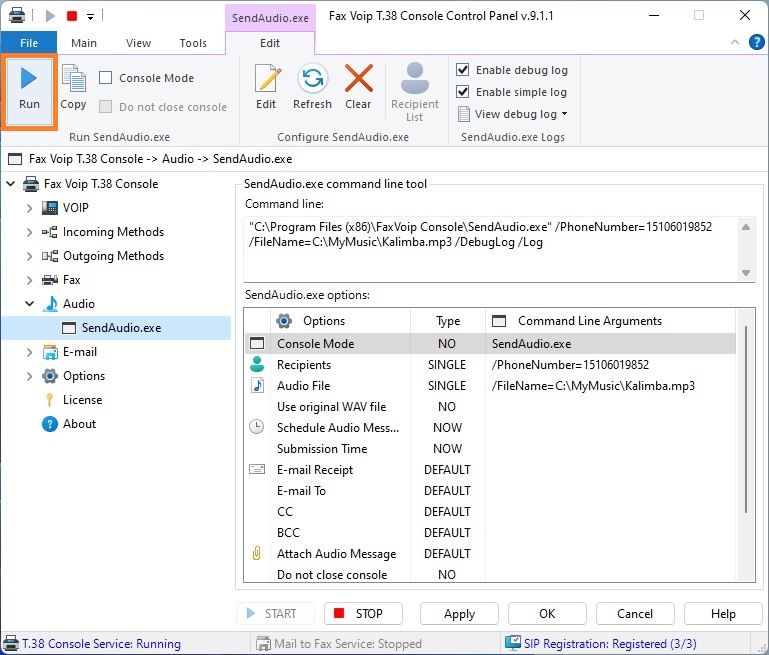The image size is (769, 655).
Task: Uncheck Enable debug log
Action: (x=462, y=70)
